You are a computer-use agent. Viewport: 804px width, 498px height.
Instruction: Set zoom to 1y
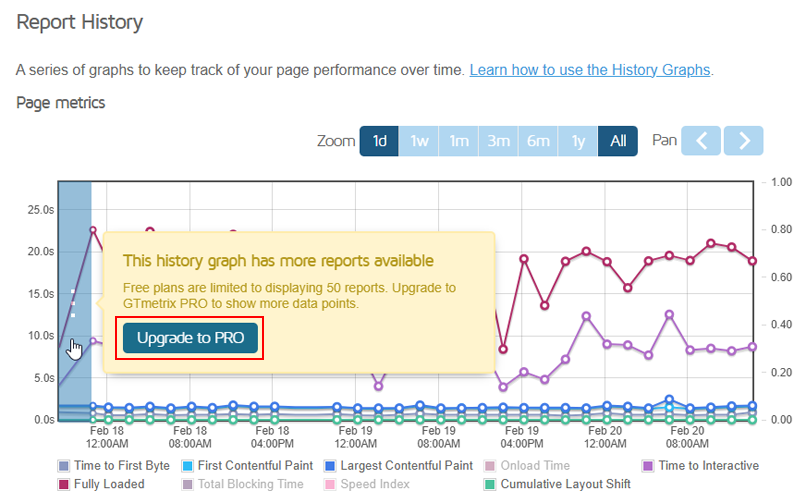point(578,141)
